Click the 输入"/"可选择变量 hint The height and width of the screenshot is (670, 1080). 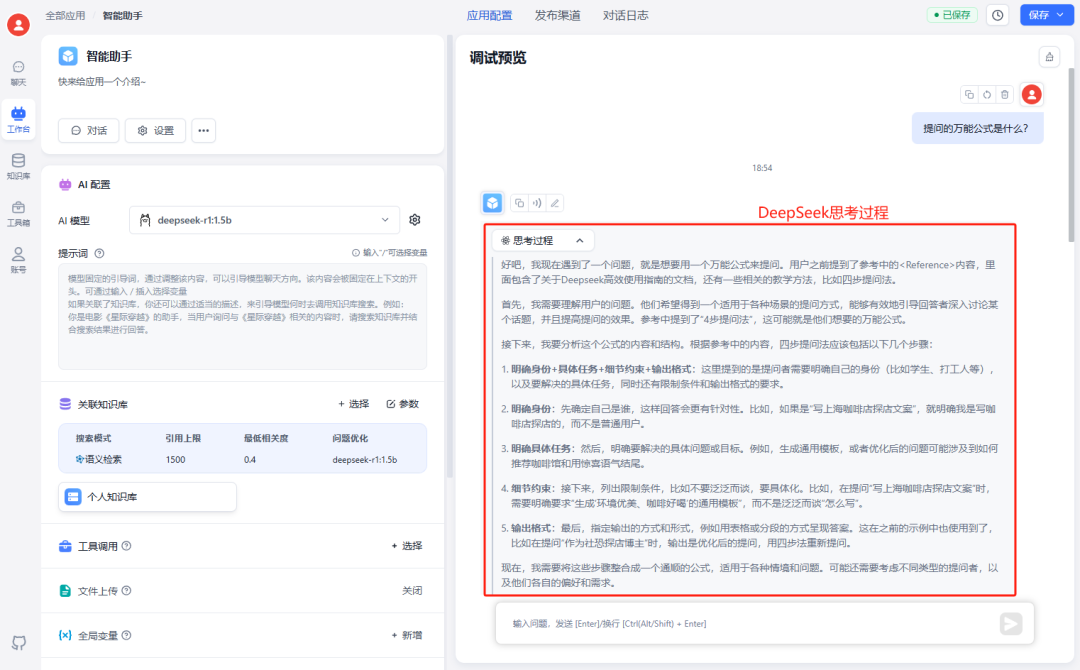[389, 253]
